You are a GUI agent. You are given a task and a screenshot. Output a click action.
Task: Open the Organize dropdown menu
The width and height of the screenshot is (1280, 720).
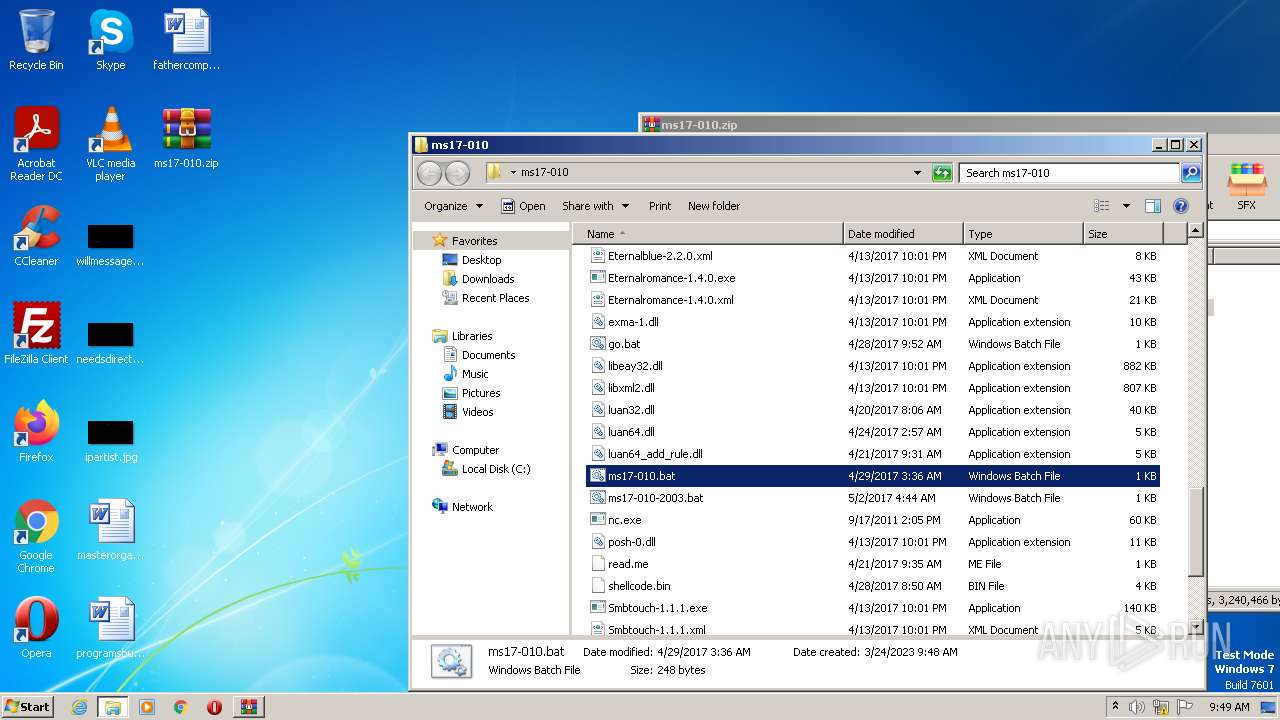point(453,206)
